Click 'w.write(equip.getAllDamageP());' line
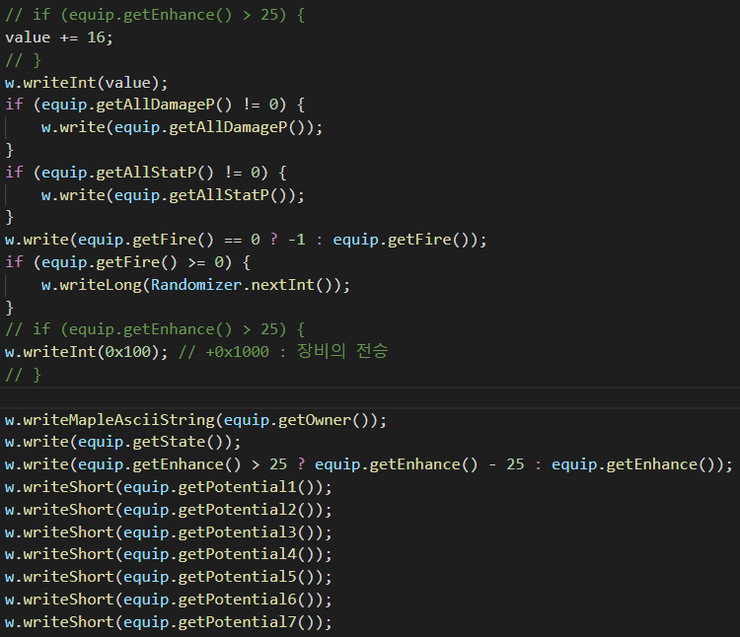Image resolution: width=740 pixels, height=637 pixels. (x=182, y=127)
